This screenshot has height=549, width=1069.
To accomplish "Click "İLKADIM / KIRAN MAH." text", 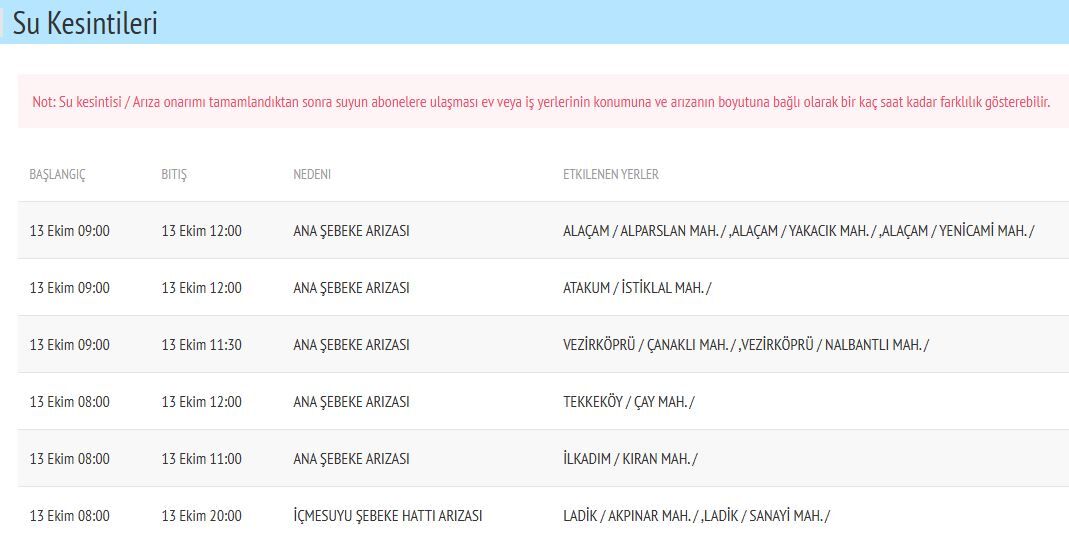I will point(630,459).
